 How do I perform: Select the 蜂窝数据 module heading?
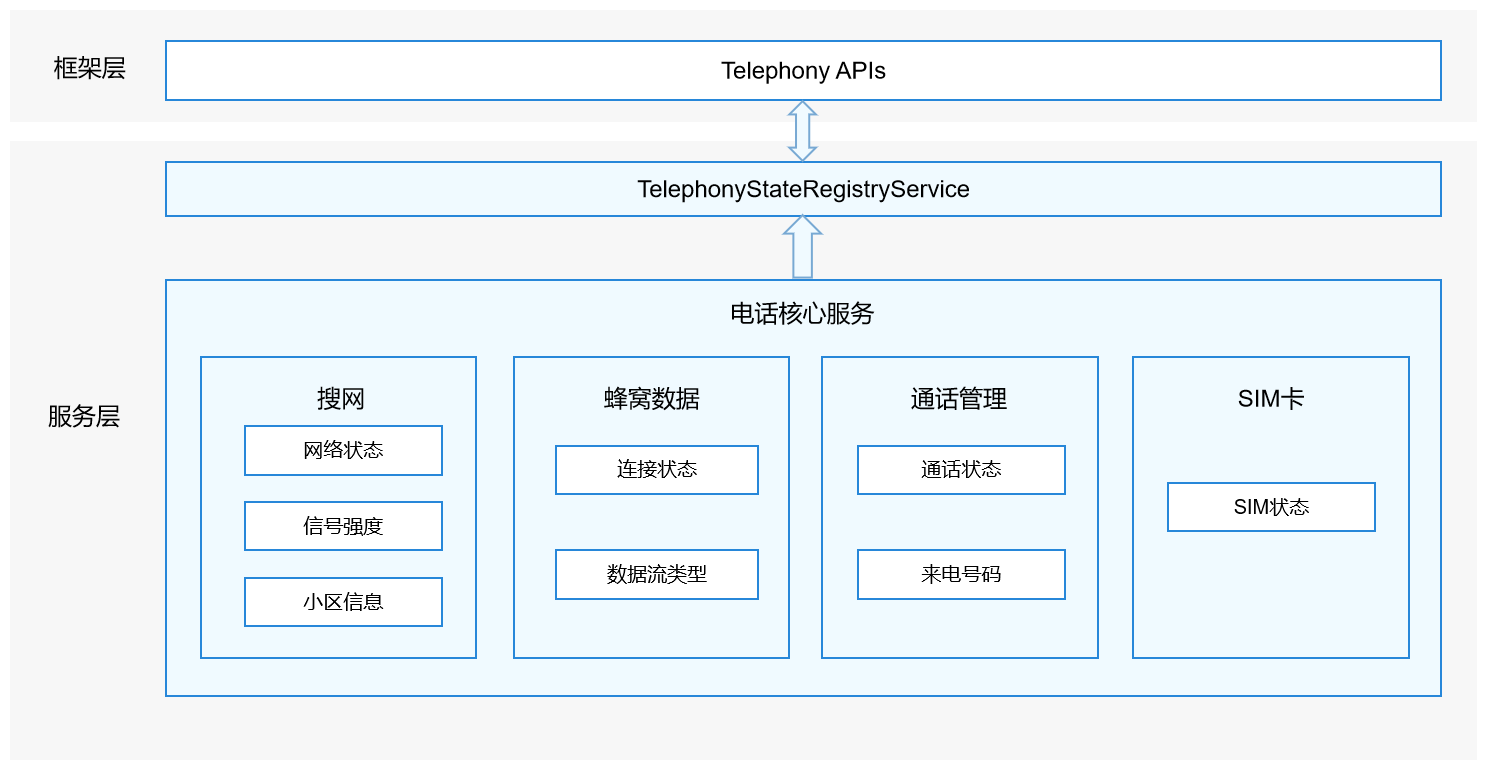(x=651, y=399)
